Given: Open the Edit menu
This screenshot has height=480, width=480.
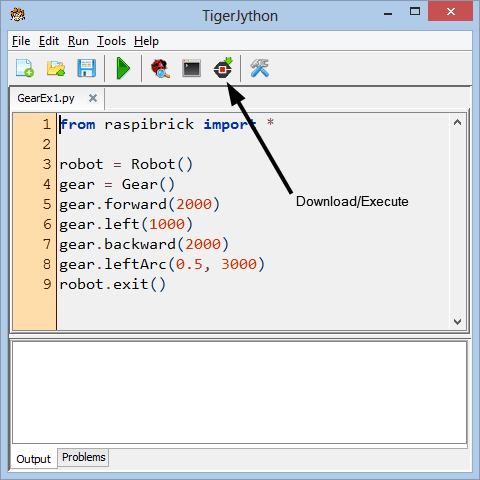Looking at the screenshot, I should click(49, 41).
